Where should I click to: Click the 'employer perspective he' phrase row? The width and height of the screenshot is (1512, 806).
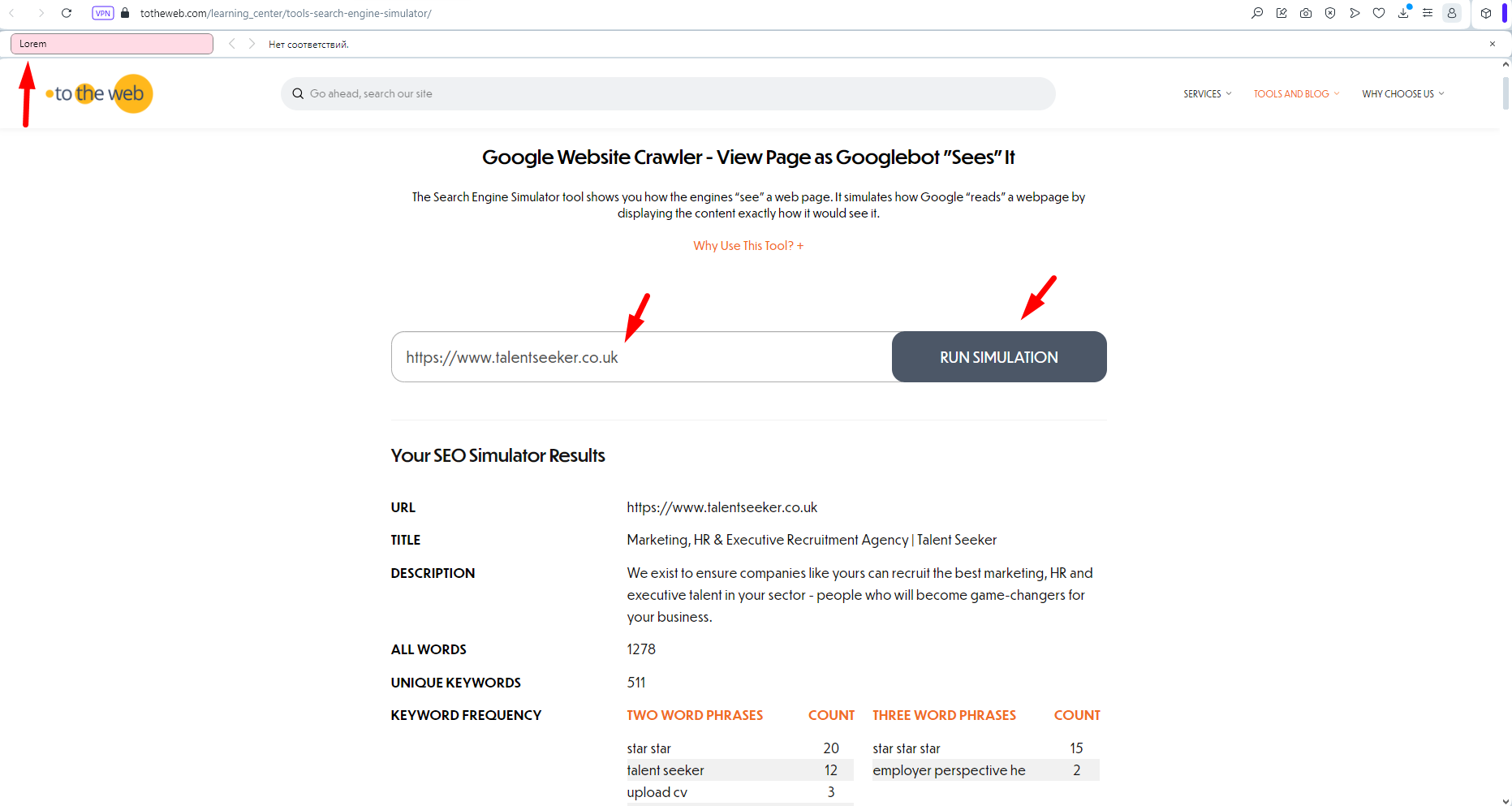(x=986, y=770)
